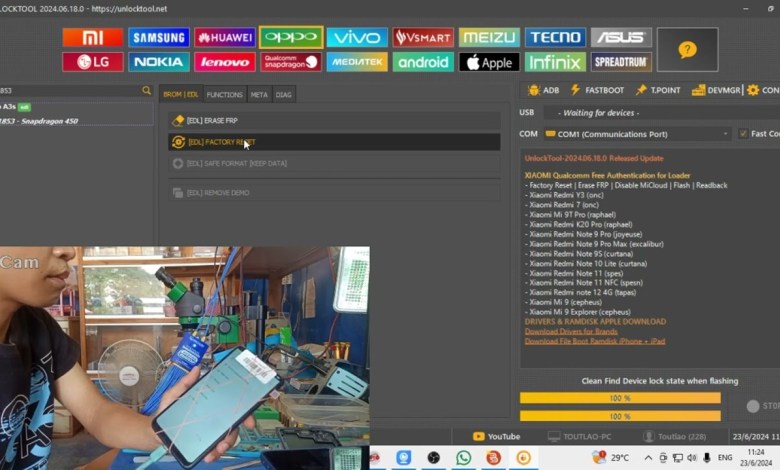Open WhatsApp from the taskbar
Screen dimensions: 780x470
click(463, 457)
